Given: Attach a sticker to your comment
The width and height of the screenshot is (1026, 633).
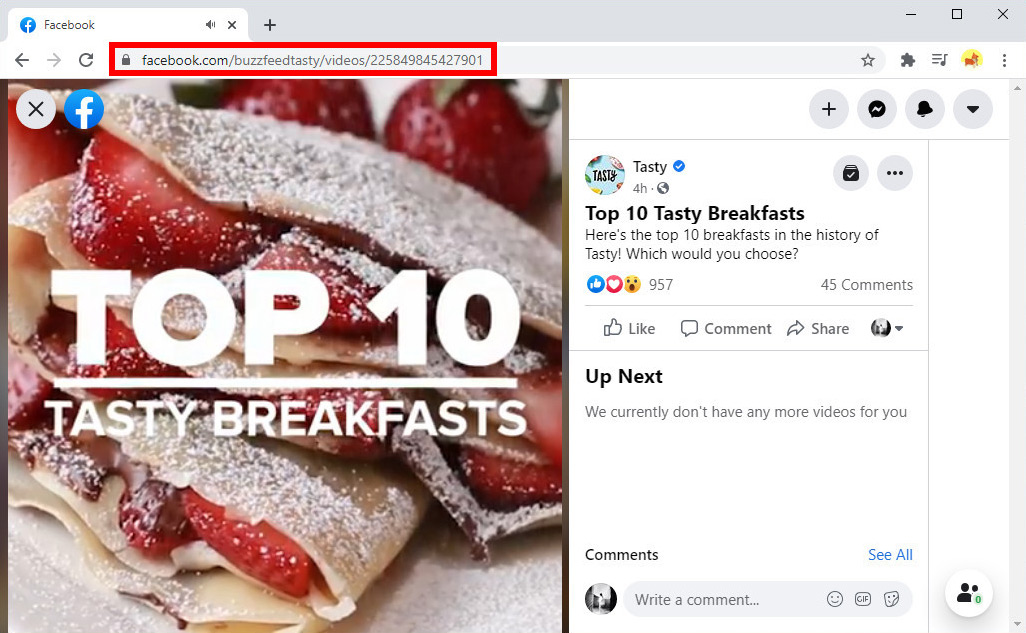Looking at the screenshot, I should (x=891, y=599).
